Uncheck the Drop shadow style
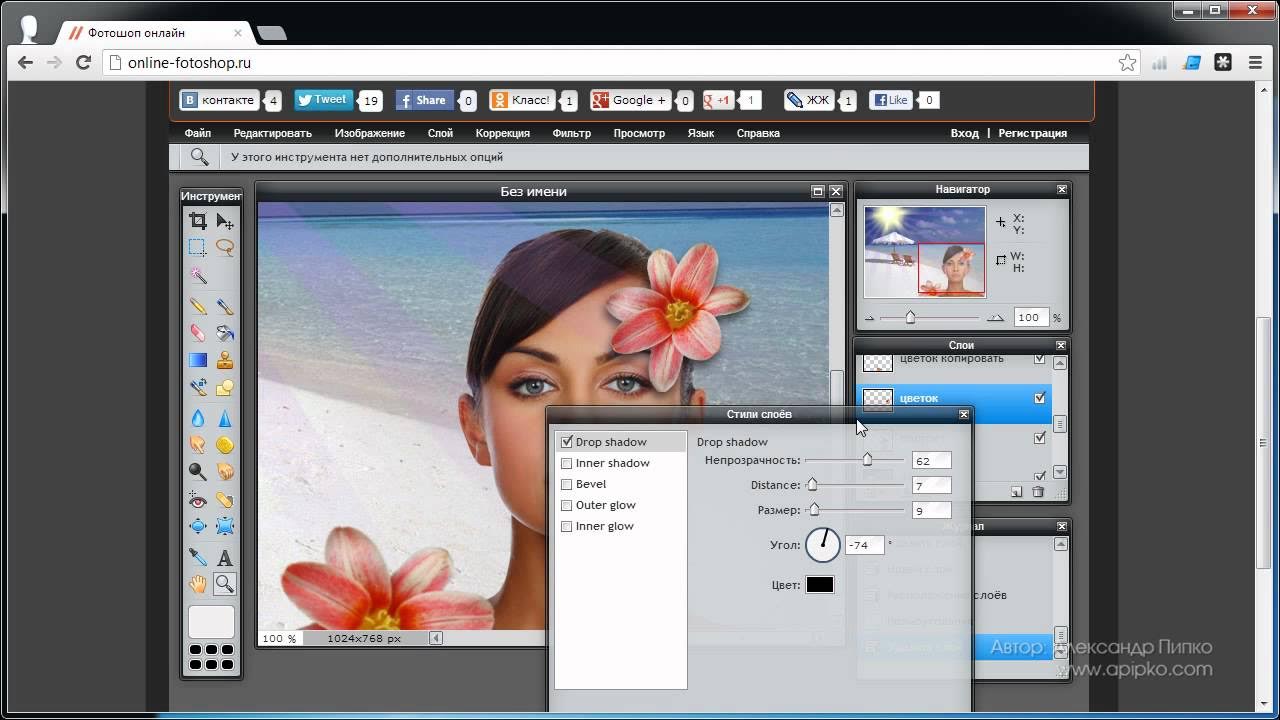This screenshot has width=1280, height=720. [567, 442]
